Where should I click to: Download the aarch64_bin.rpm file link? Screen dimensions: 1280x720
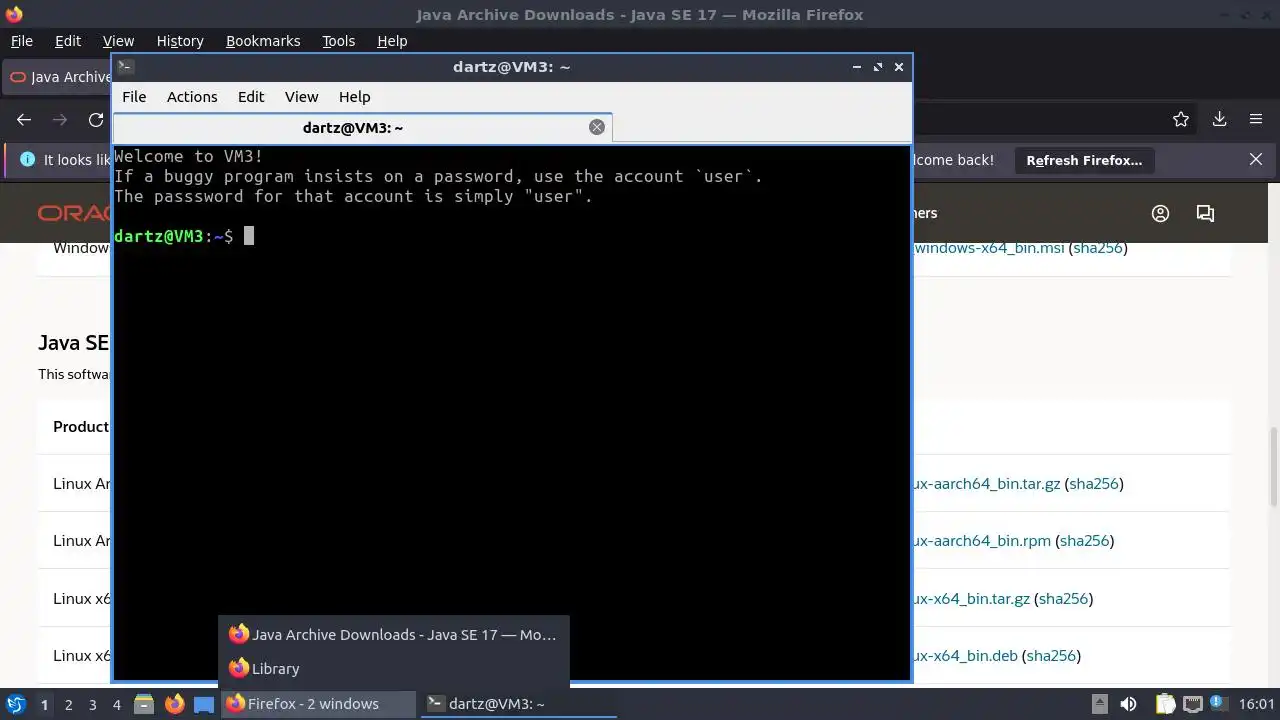tap(982, 541)
